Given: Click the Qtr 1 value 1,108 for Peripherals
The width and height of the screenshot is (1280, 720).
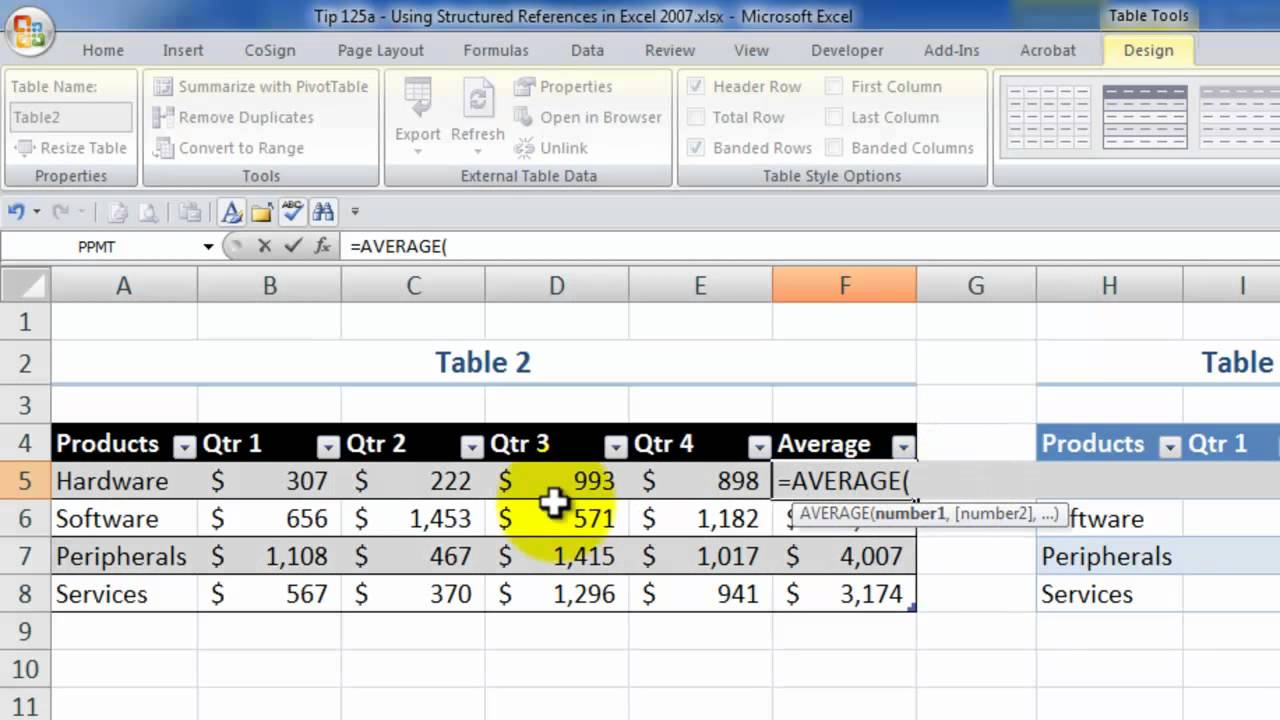Looking at the screenshot, I should 269,556.
